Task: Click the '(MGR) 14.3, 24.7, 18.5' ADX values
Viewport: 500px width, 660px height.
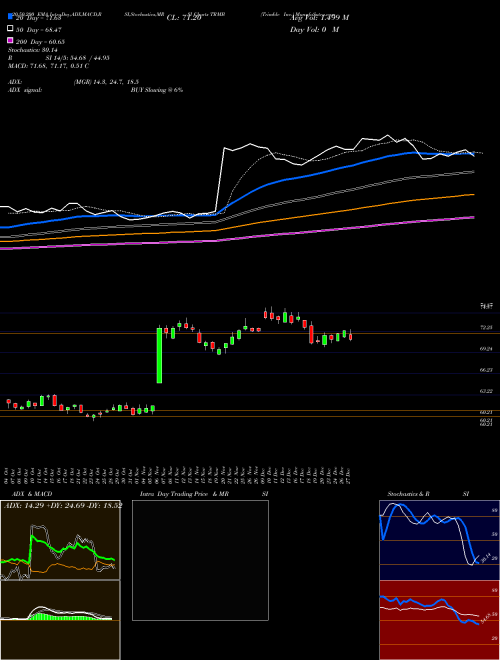Action: (106, 82)
